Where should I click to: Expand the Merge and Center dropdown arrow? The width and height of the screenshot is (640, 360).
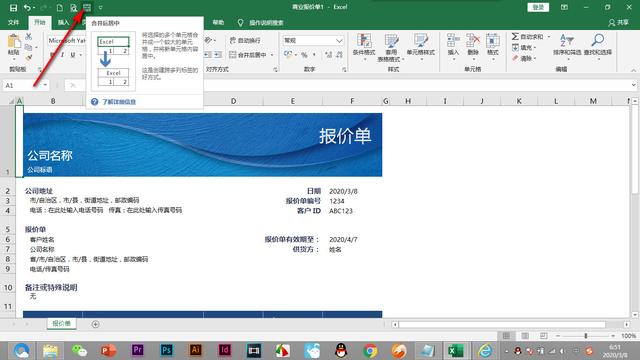tap(272, 55)
